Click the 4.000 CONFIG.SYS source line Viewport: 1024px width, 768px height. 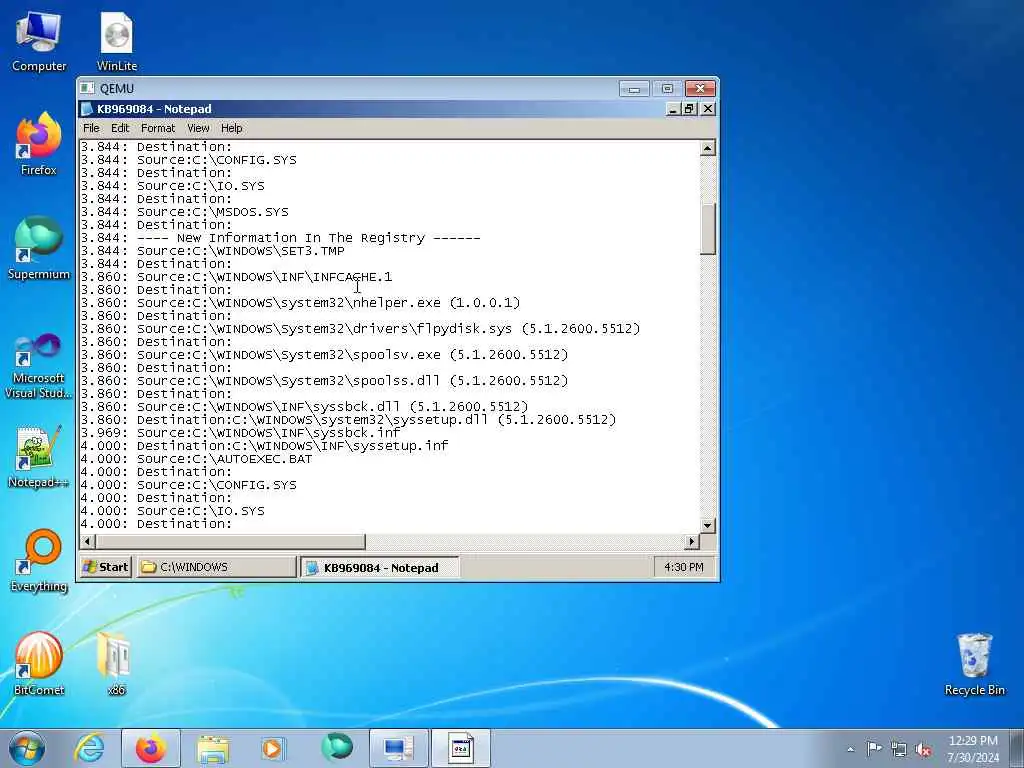(188, 485)
